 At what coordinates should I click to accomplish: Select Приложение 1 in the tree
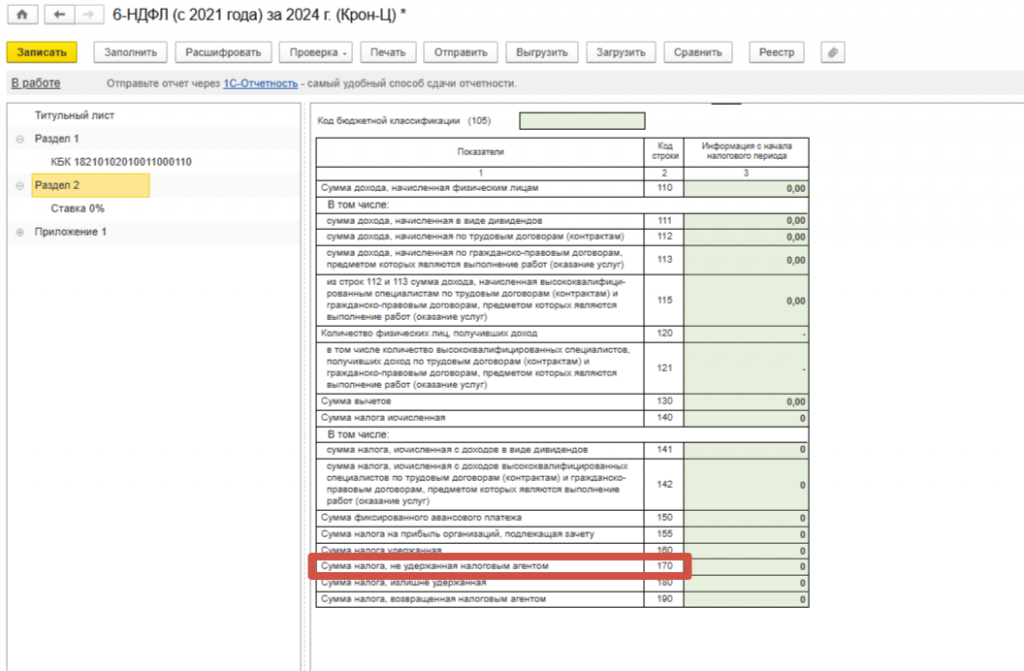click(x=71, y=232)
